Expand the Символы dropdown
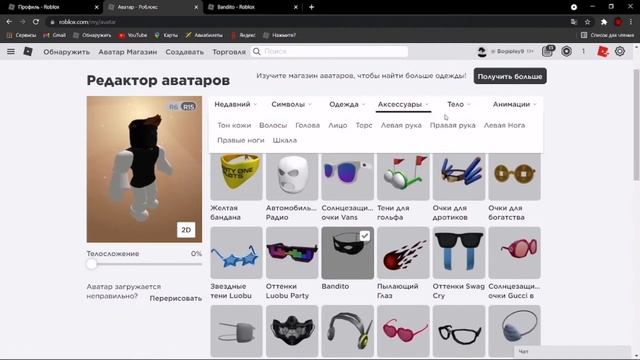This screenshot has height=360, width=640. (x=291, y=104)
